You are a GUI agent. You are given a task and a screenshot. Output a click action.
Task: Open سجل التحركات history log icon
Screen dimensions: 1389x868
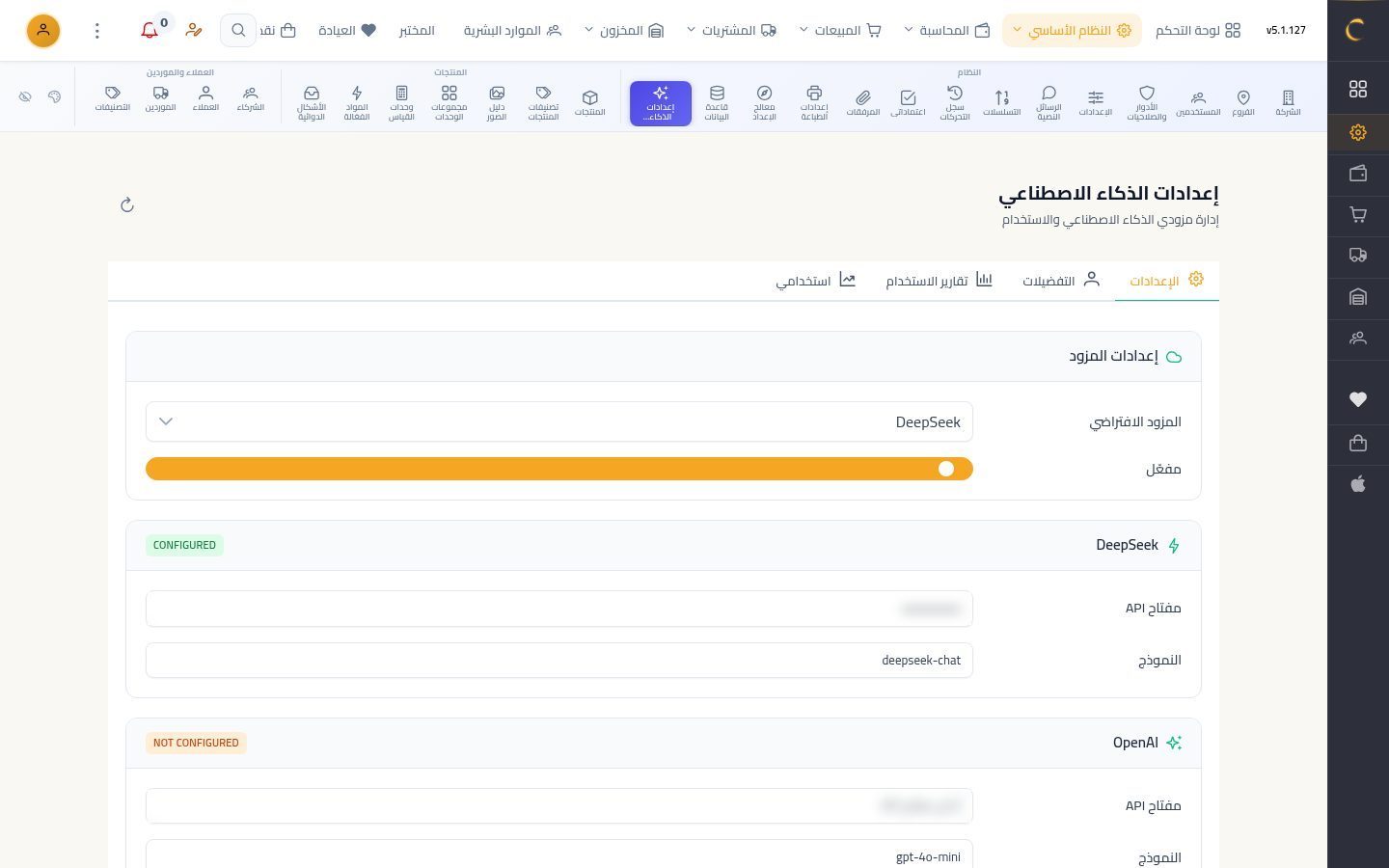[955, 103]
